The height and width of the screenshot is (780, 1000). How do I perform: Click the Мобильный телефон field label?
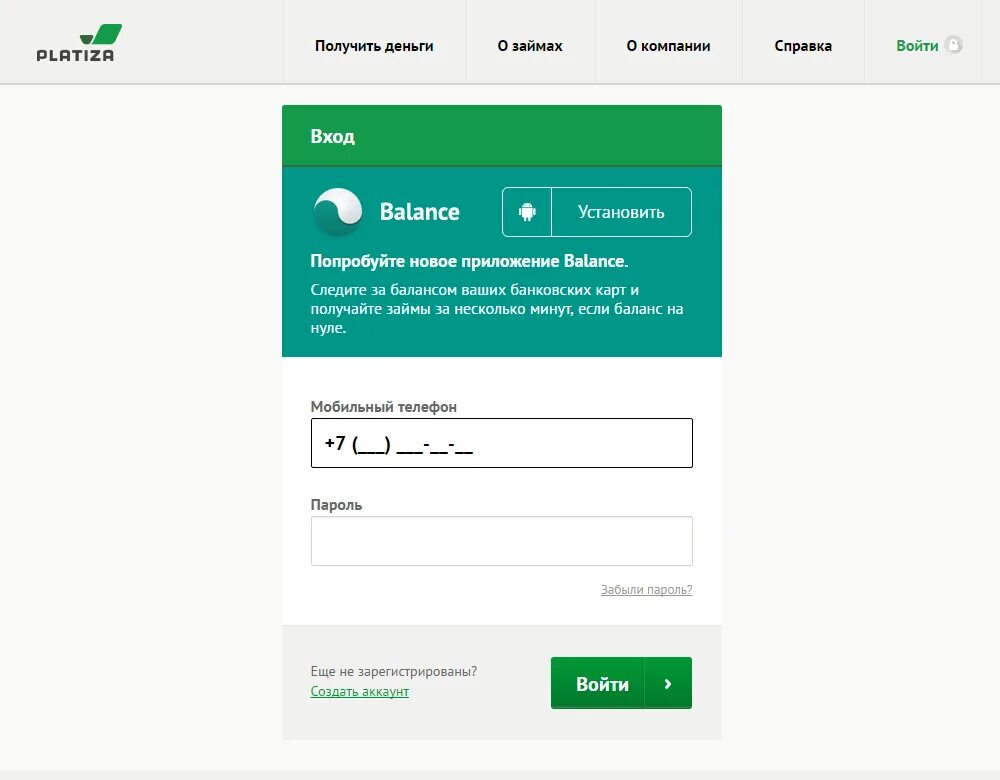[x=383, y=407]
